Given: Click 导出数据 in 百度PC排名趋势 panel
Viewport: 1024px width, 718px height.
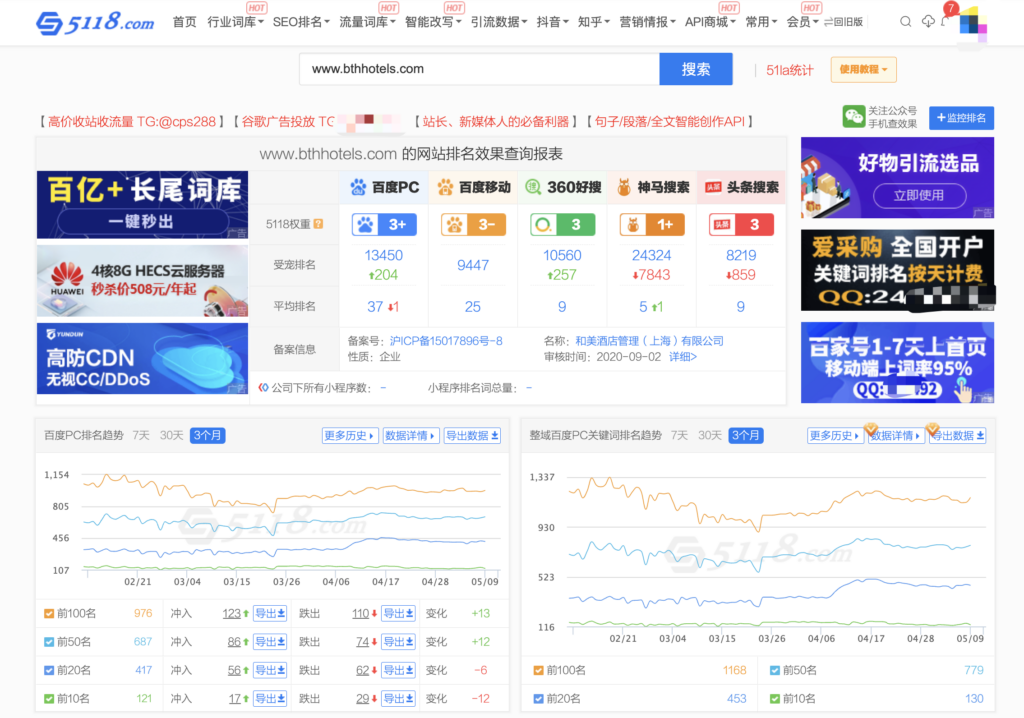Looking at the screenshot, I should point(472,436).
